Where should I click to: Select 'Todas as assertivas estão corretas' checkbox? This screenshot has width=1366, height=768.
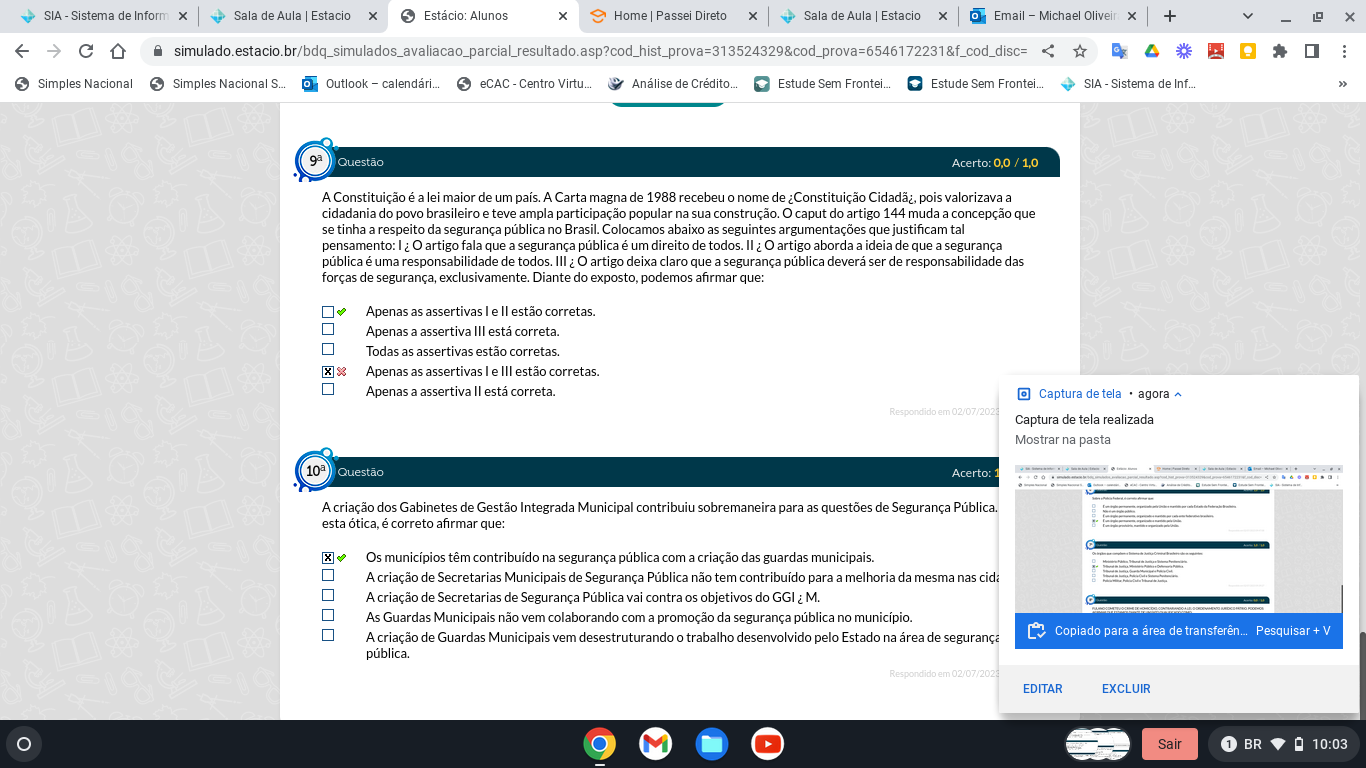(x=328, y=350)
